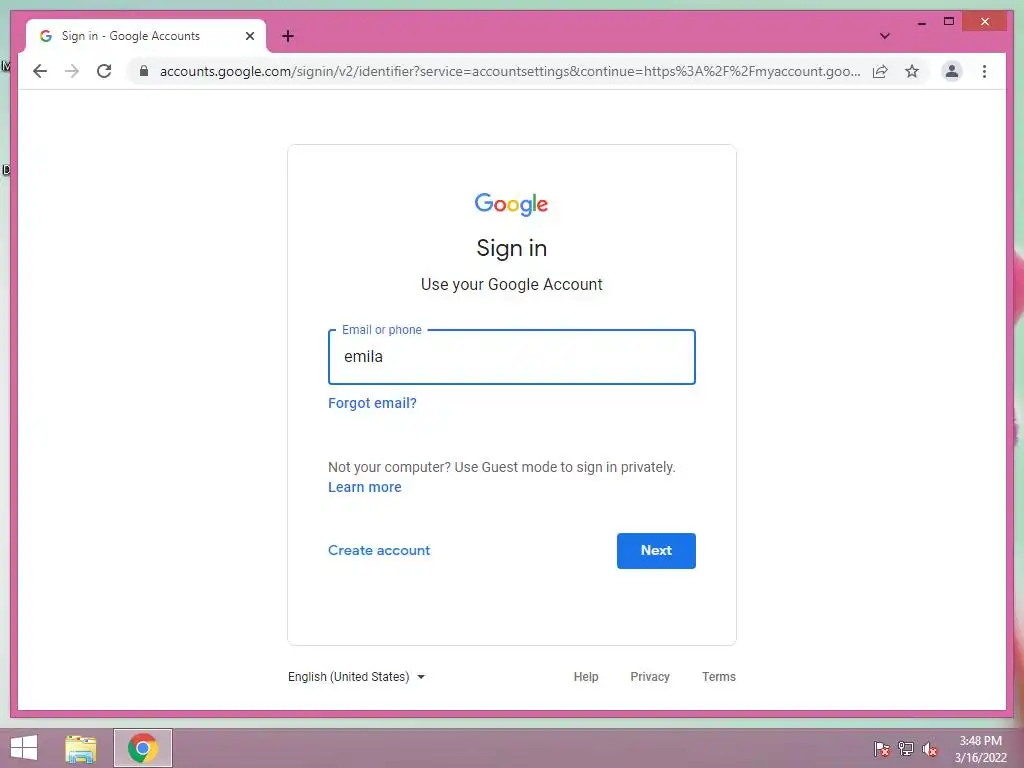This screenshot has width=1024, height=768.
Task: Focus the Email or phone input field
Action: coord(511,357)
